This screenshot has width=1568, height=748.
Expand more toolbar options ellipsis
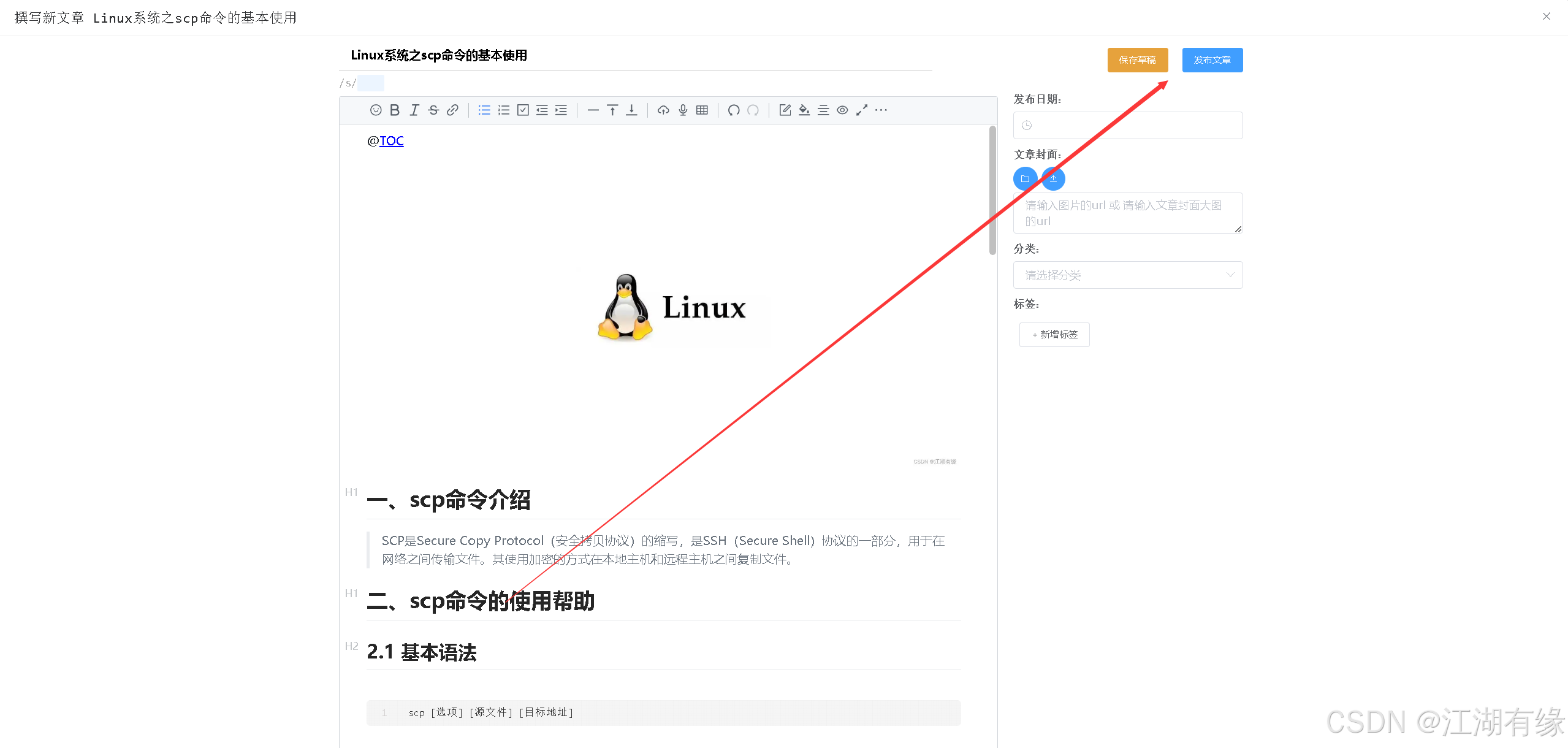pyautogui.click(x=881, y=110)
